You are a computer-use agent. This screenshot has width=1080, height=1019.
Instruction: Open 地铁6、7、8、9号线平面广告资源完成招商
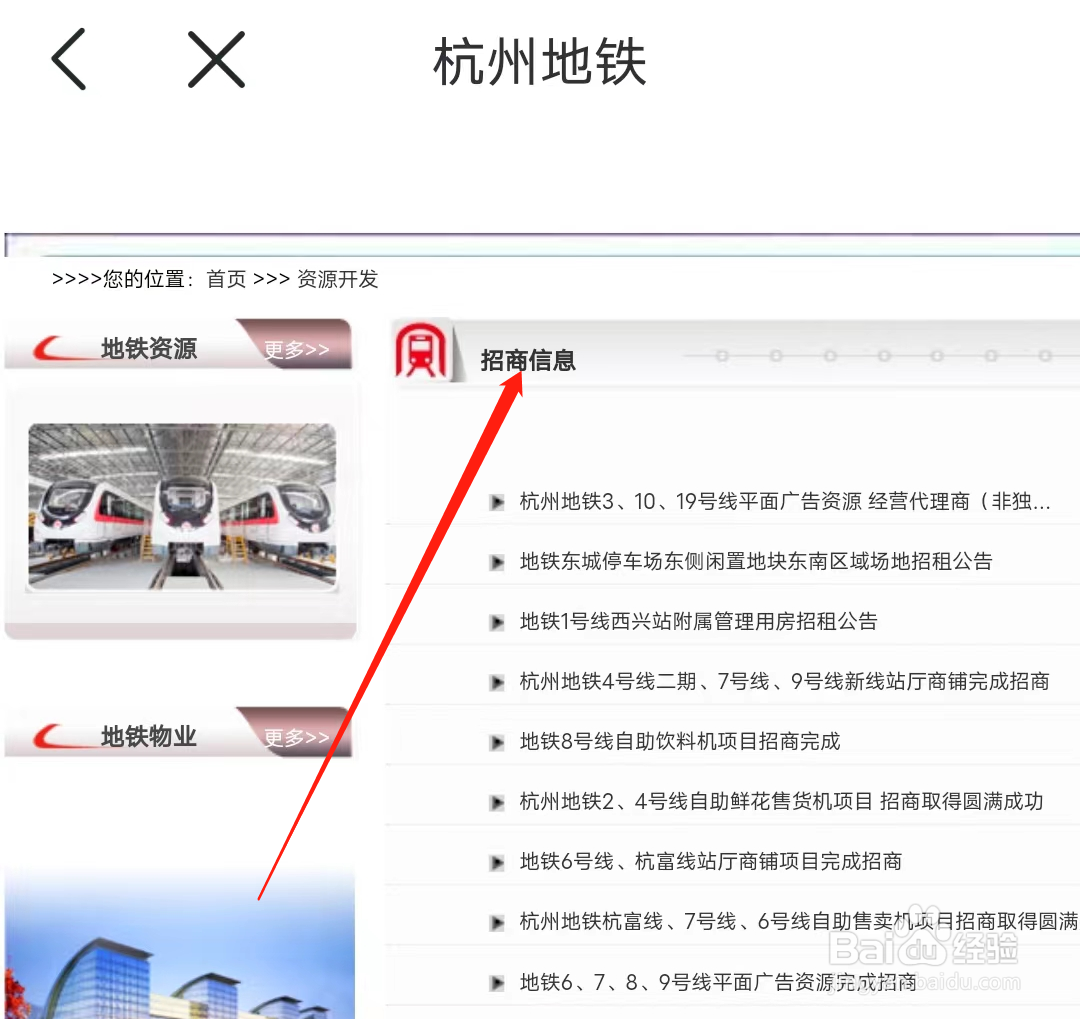[x=718, y=981]
